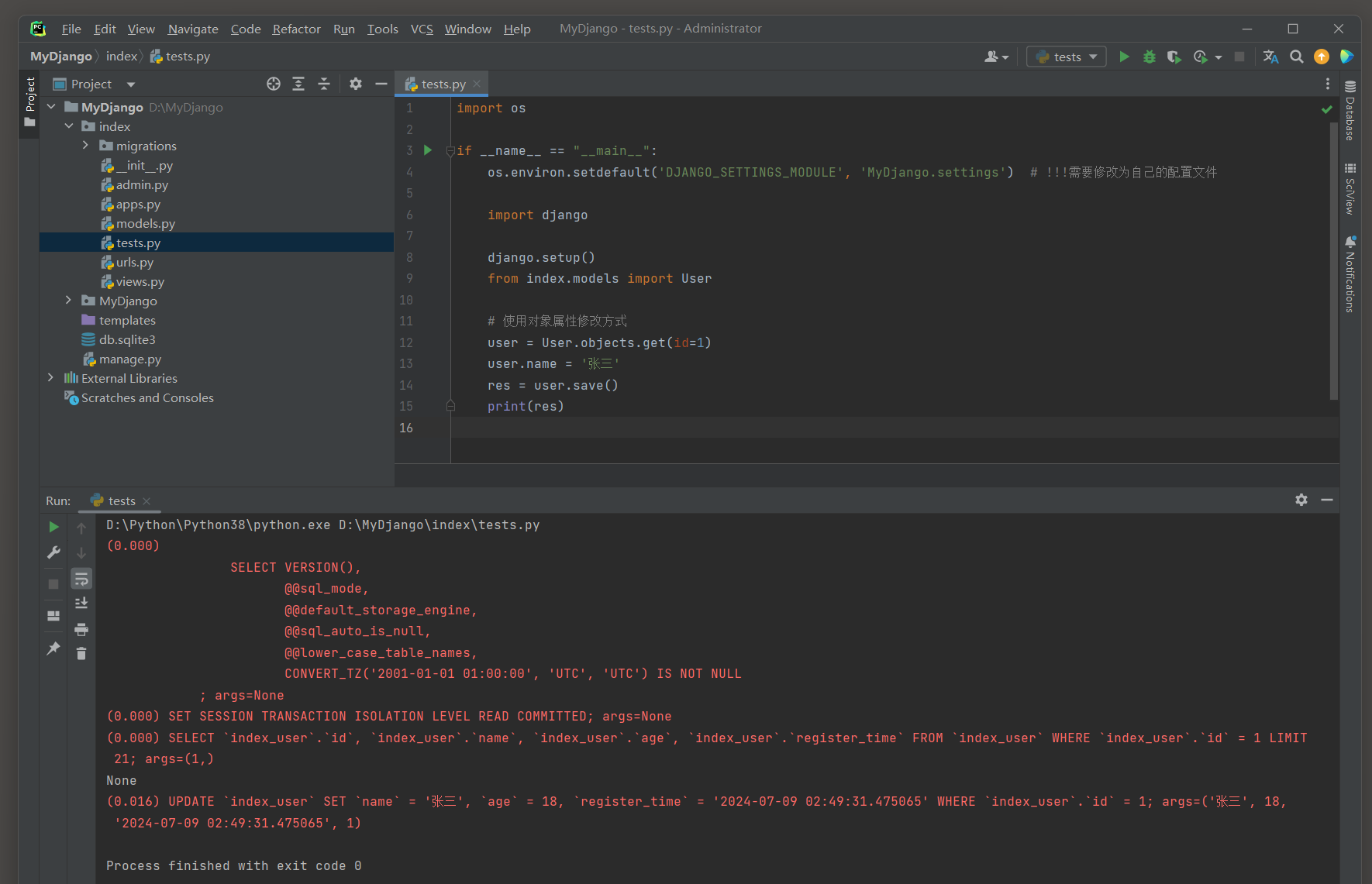This screenshot has height=884, width=1372.
Task: Open the user account icon dropdown
Action: point(996,57)
